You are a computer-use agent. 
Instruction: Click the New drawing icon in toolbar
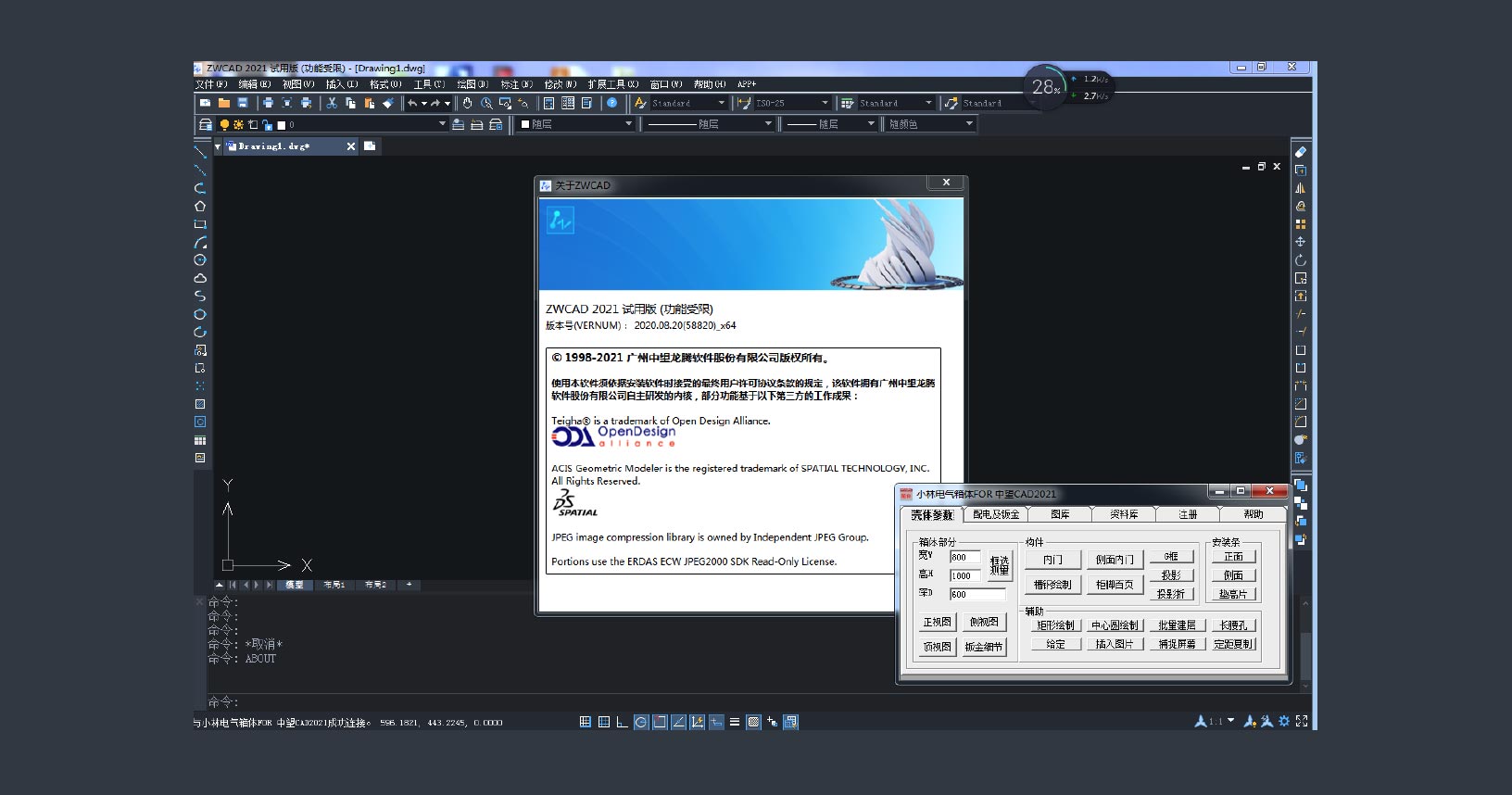point(206,103)
